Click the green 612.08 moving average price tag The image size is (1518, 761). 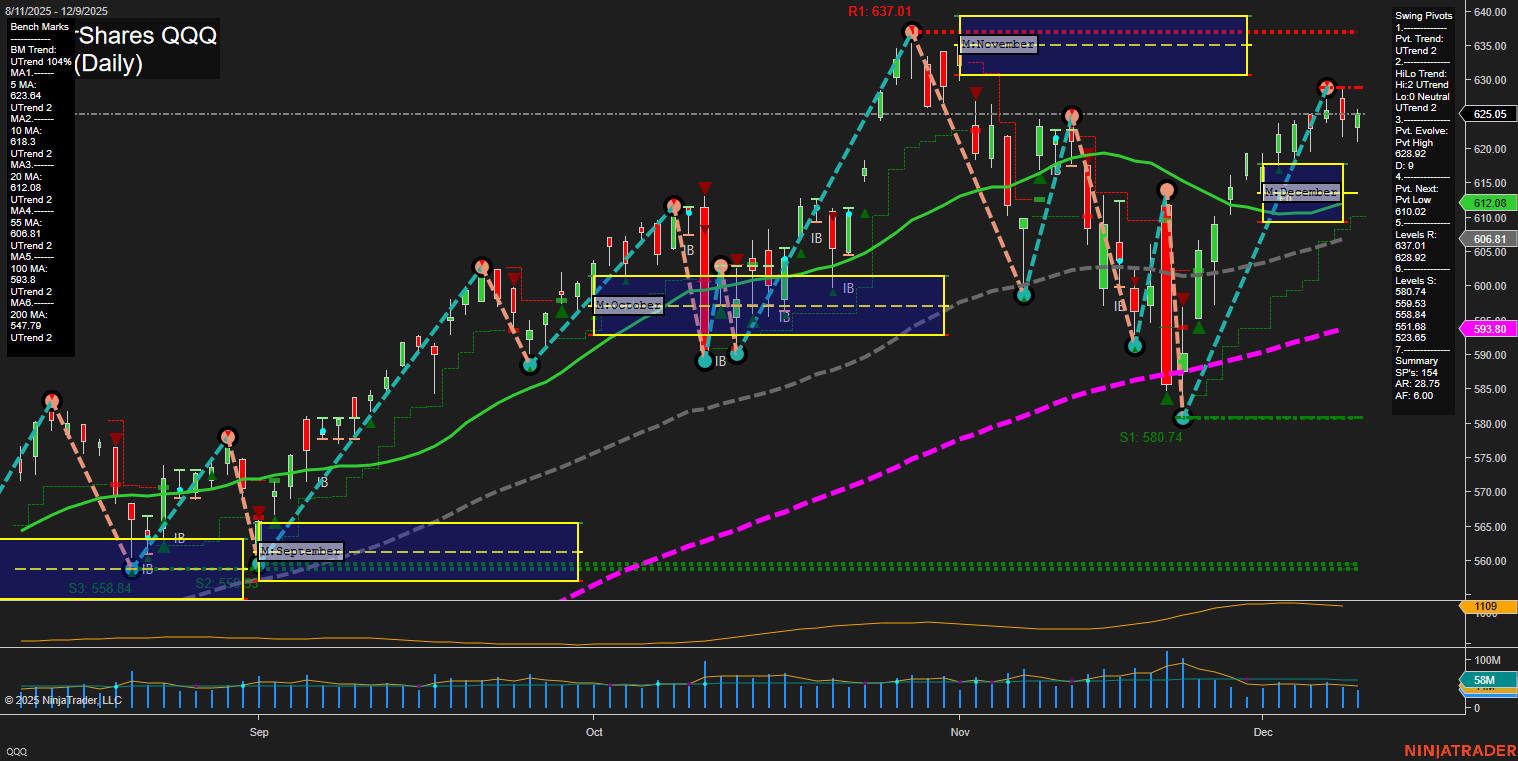tap(1489, 203)
